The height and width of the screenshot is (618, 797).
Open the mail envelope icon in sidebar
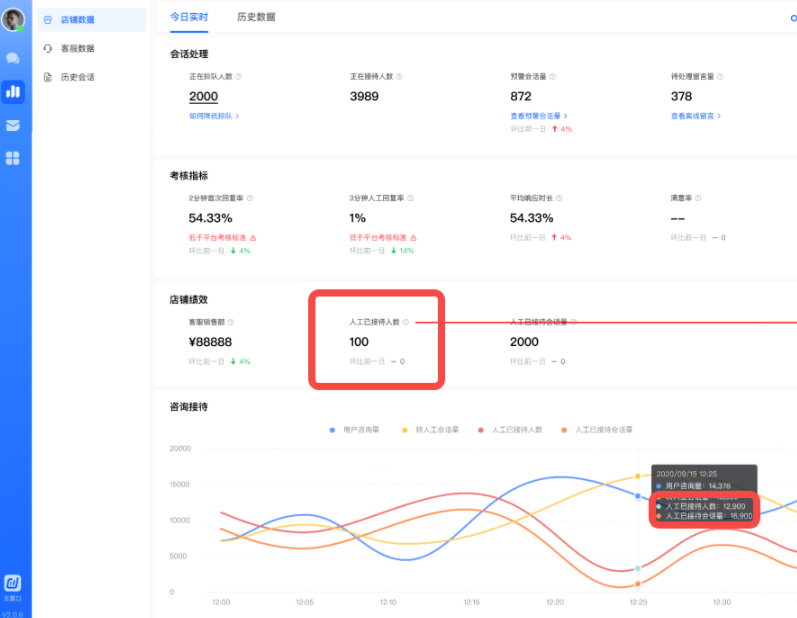tap(13, 125)
